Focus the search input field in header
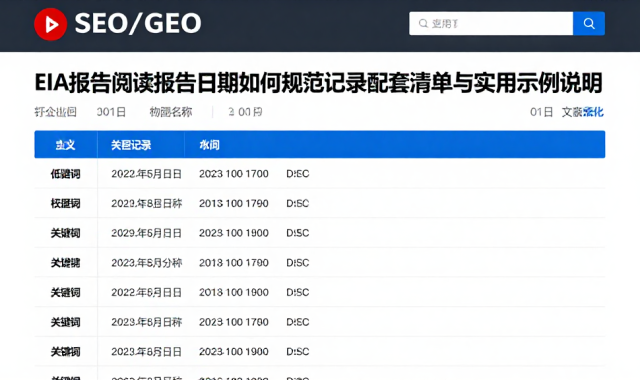Image resolution: width=640 pixels, height=380 pixels. point(491,23)
